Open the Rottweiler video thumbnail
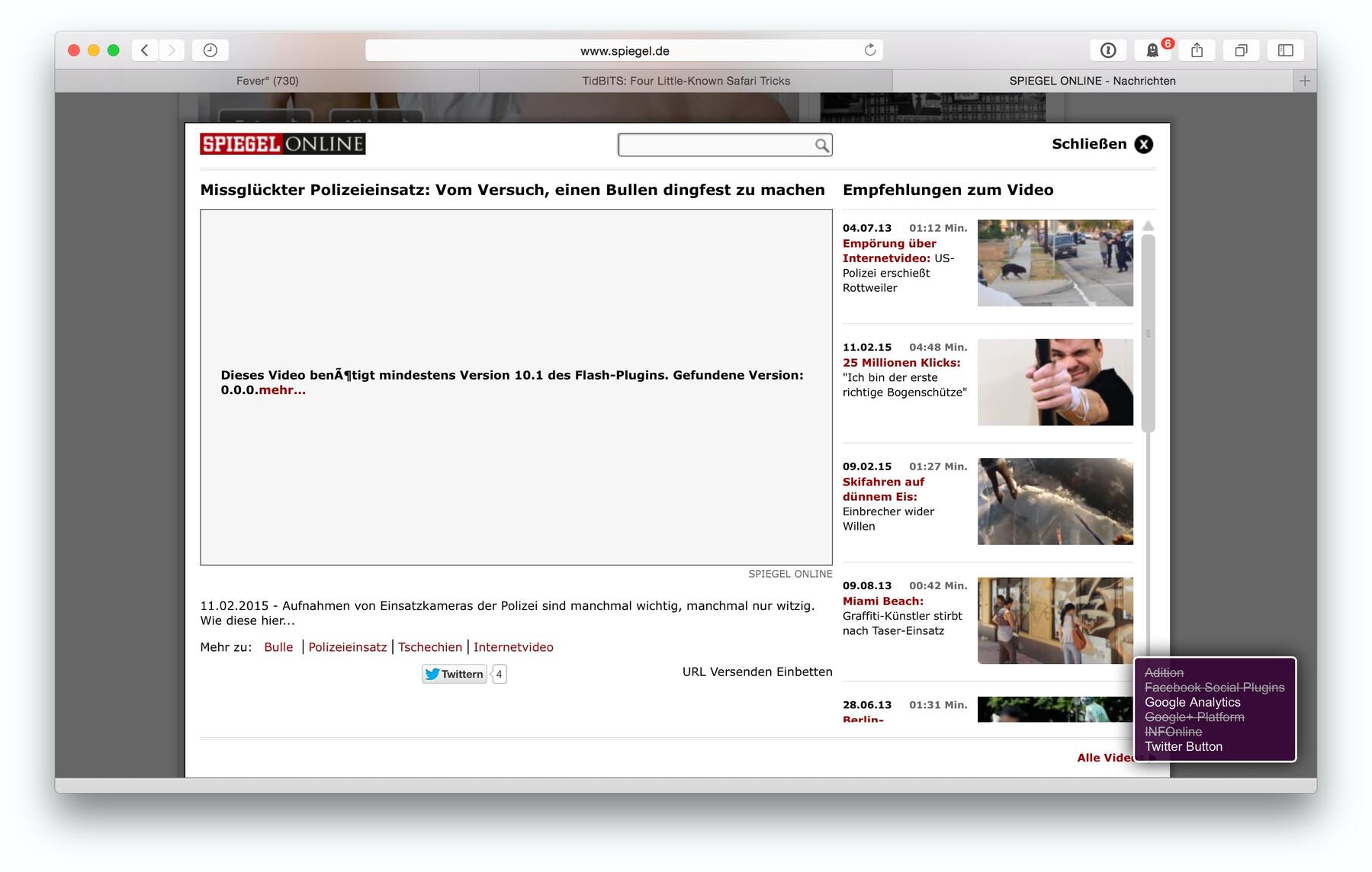1372x872 pixels. point(1055,263)
